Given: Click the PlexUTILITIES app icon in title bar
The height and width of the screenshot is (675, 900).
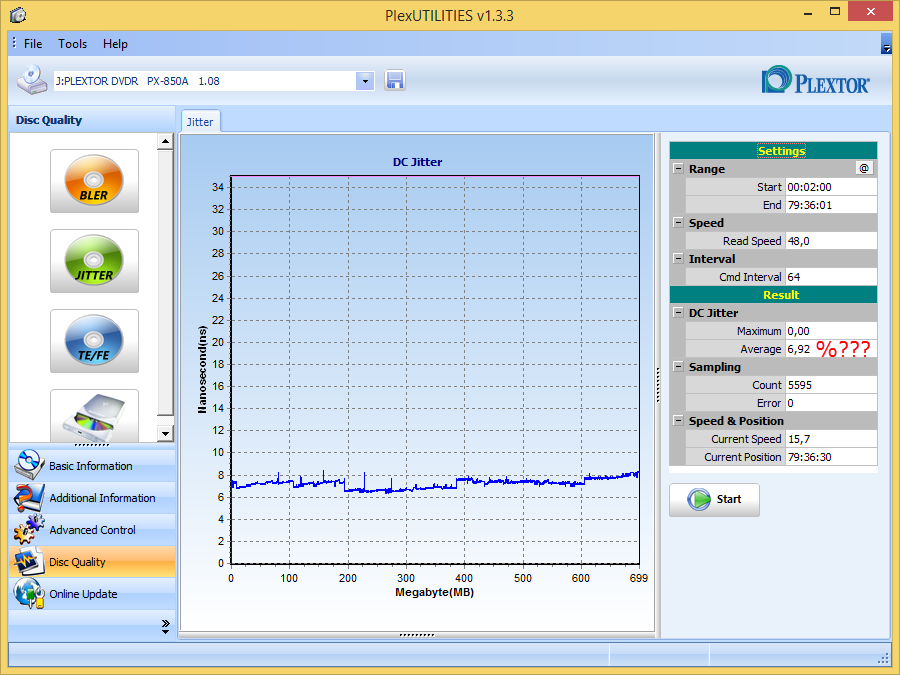Looking at the screenshot, I should click(18, 15).
